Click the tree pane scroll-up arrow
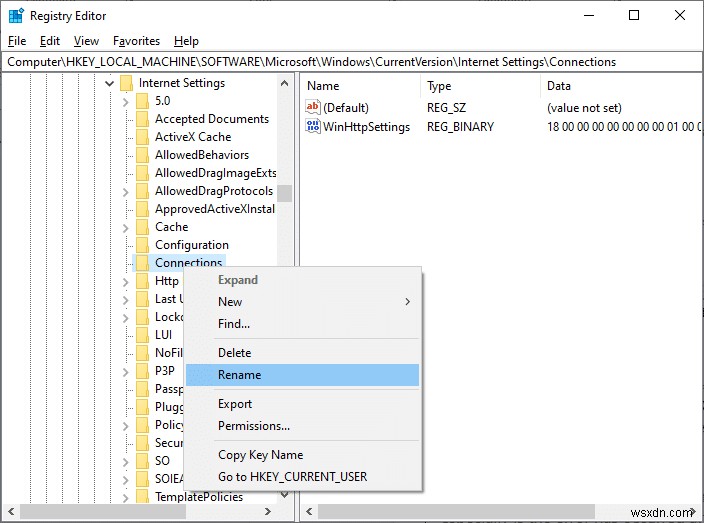Image resolution: width=704 pixels, height=523 pixels. [x=284, y=84]
